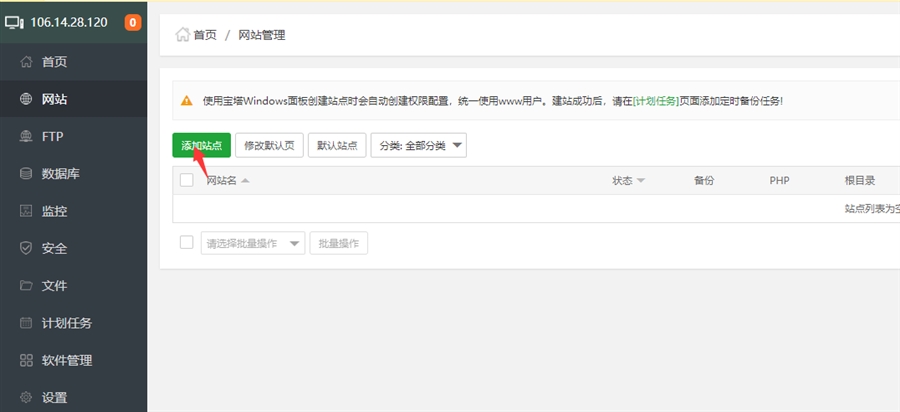Click the monitoring icon for 监控
Image resolution: width=900 pixels, height=412 pixels.
(26, 211)
